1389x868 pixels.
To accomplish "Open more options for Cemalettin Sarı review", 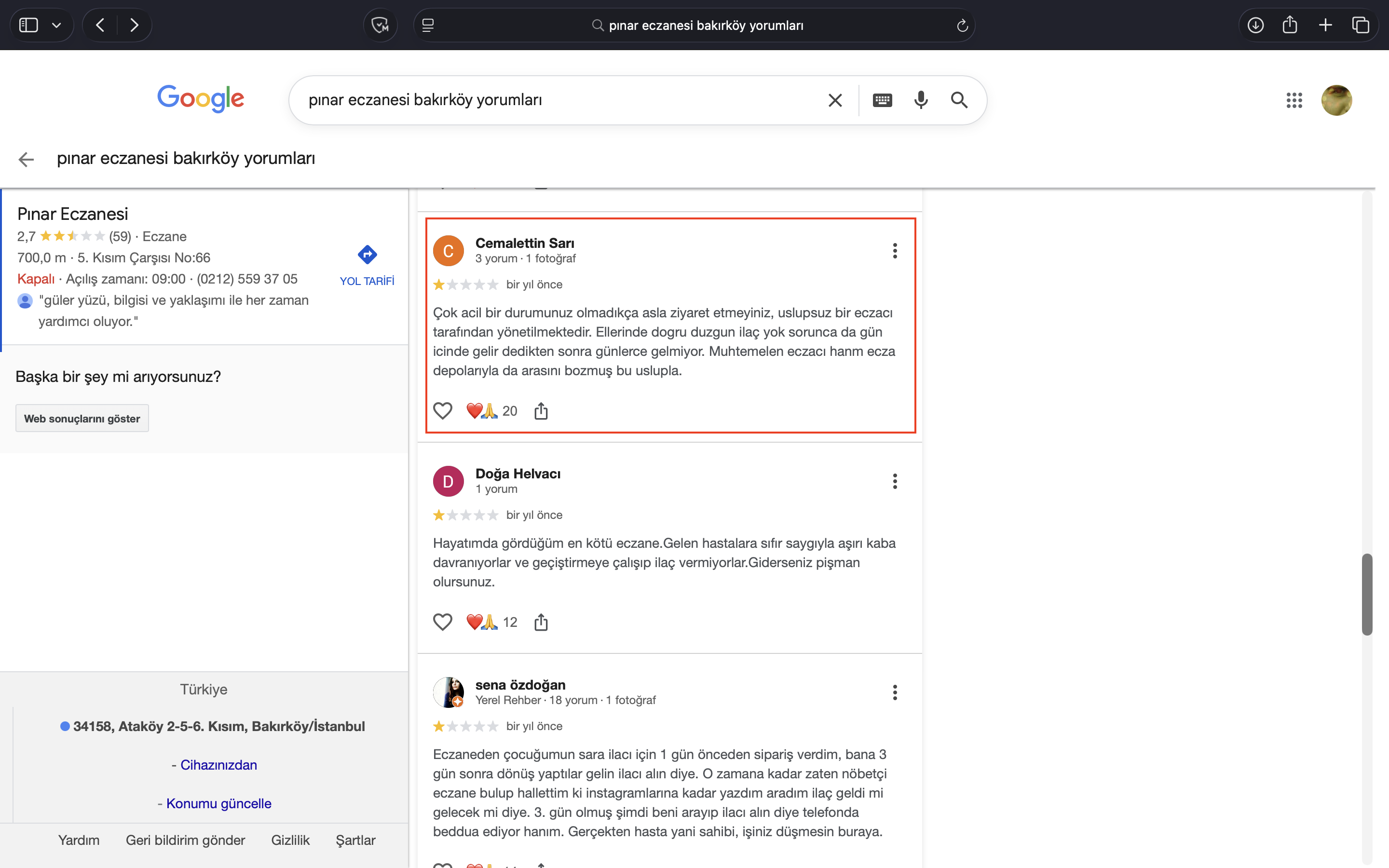I will tap(895, 251).
